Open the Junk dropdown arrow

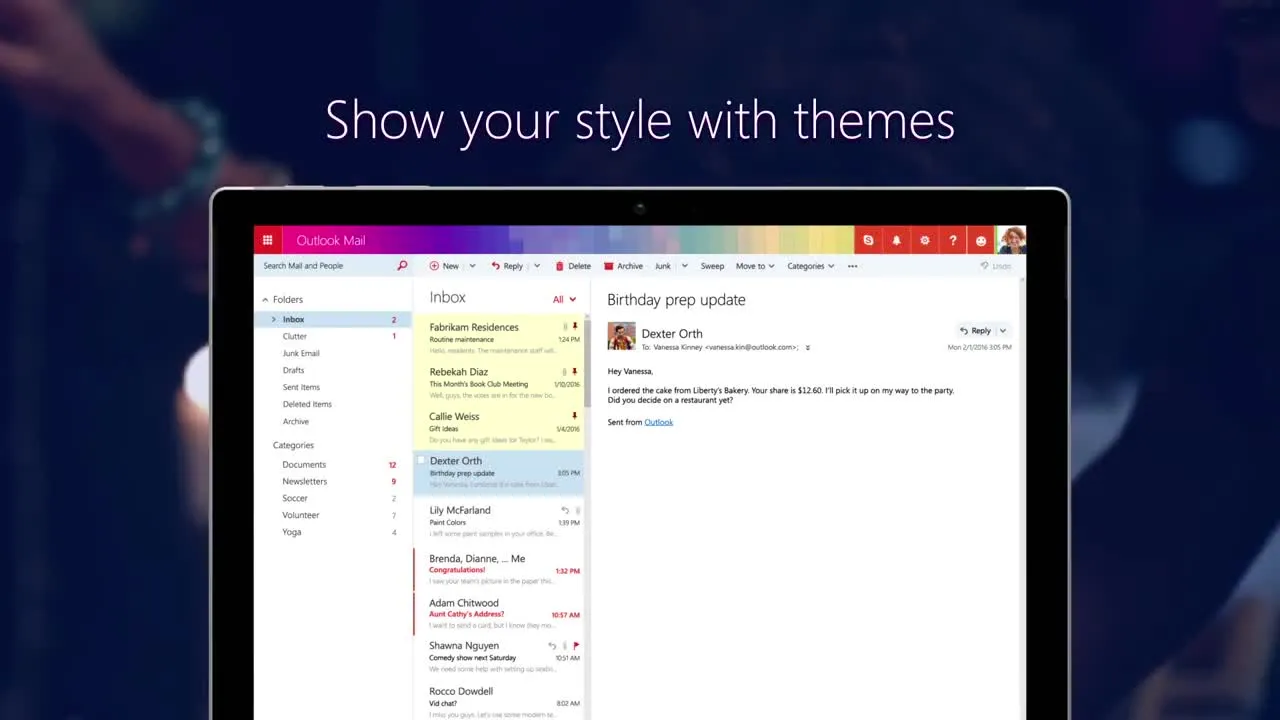(685, 266)
